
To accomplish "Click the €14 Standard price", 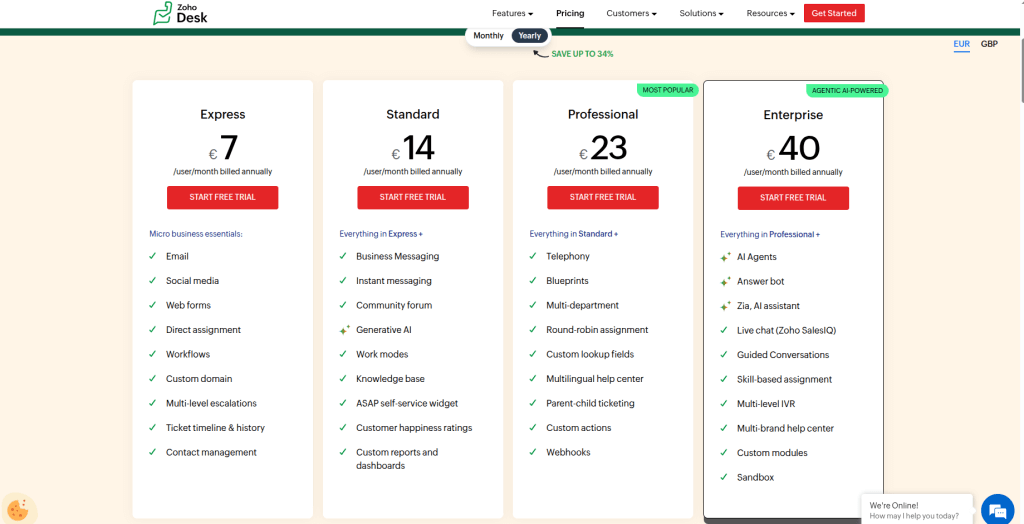I will point(413,149).
